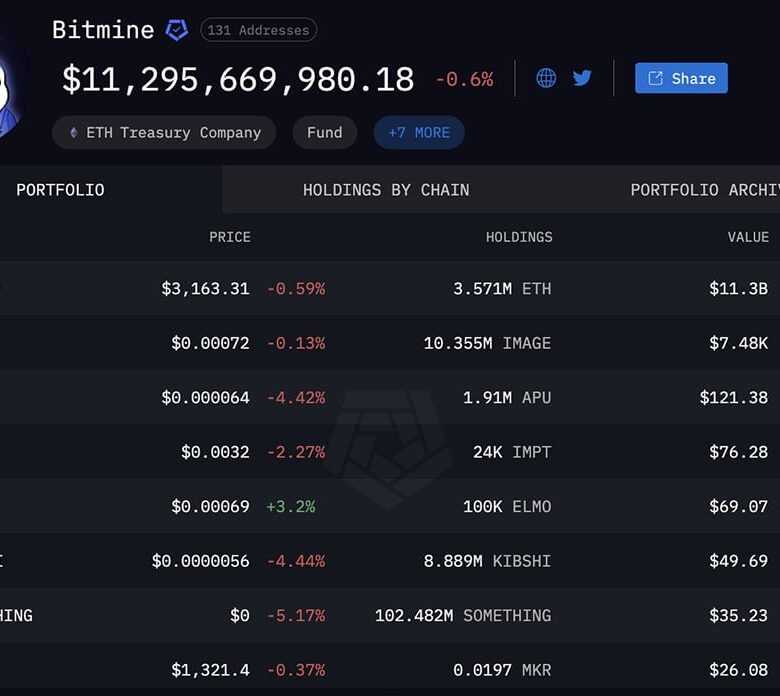Expand the +7 MORE tags pill
Viewport: 780px width, 696px height.
point(419,133)
